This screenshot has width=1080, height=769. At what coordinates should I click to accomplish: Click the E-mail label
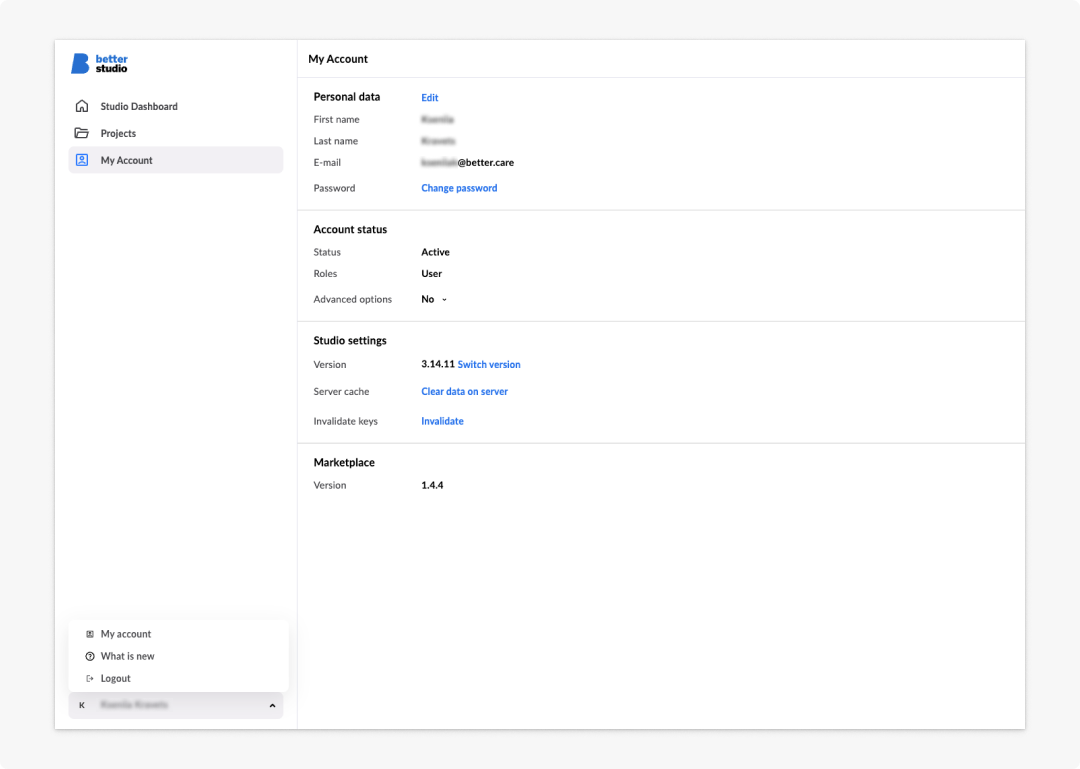(326, 163)
